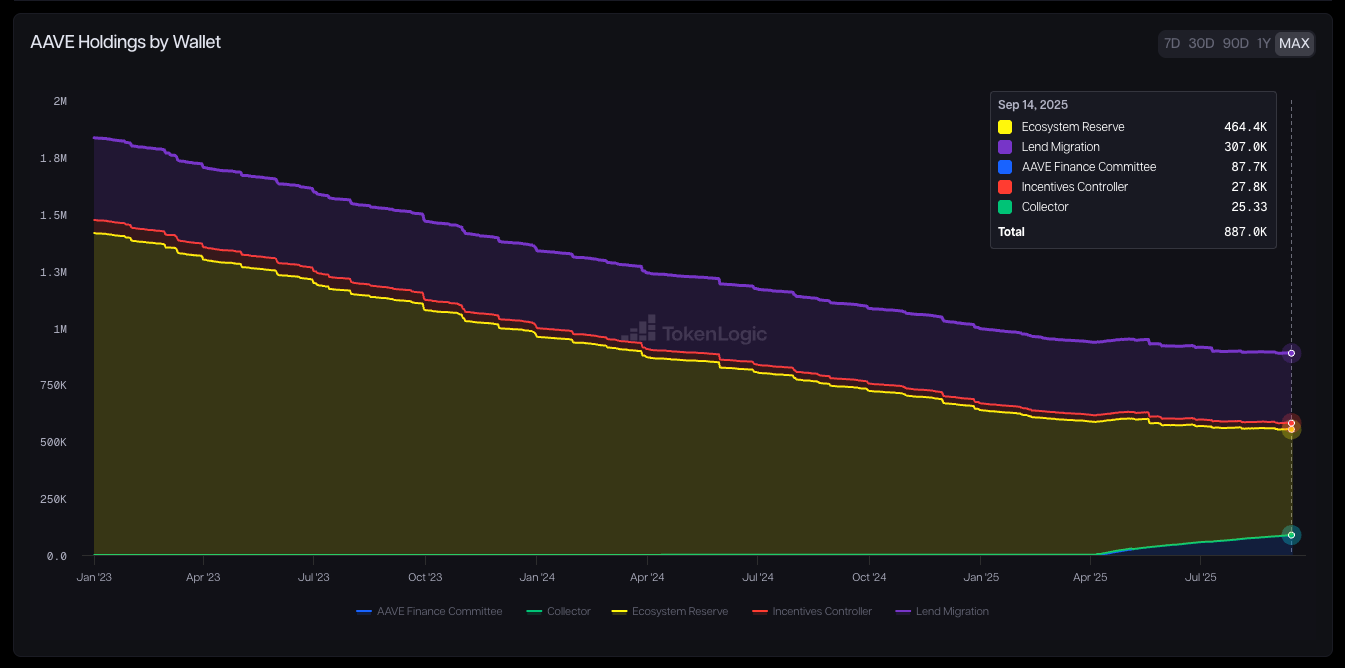Toggle AAVE Finance Committee series in legend
The height and width of the screenshot is (668, 1345).
tap(429, 611)
